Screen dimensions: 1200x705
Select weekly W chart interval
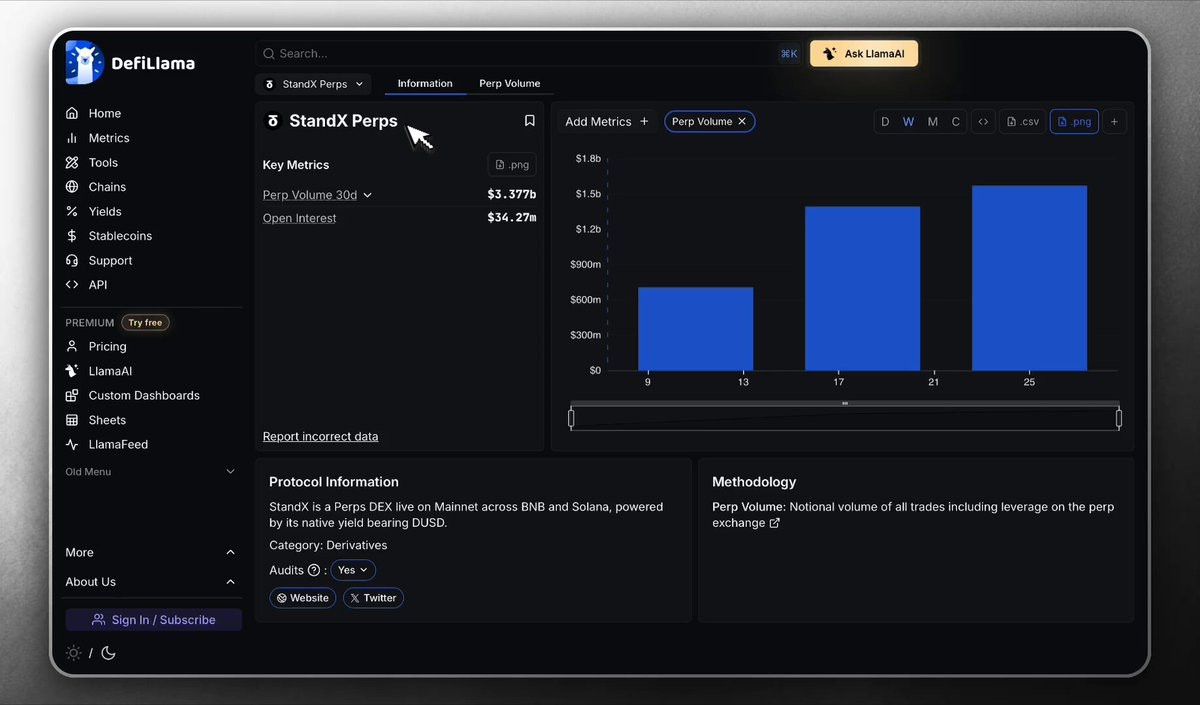(x=908, y=122)
